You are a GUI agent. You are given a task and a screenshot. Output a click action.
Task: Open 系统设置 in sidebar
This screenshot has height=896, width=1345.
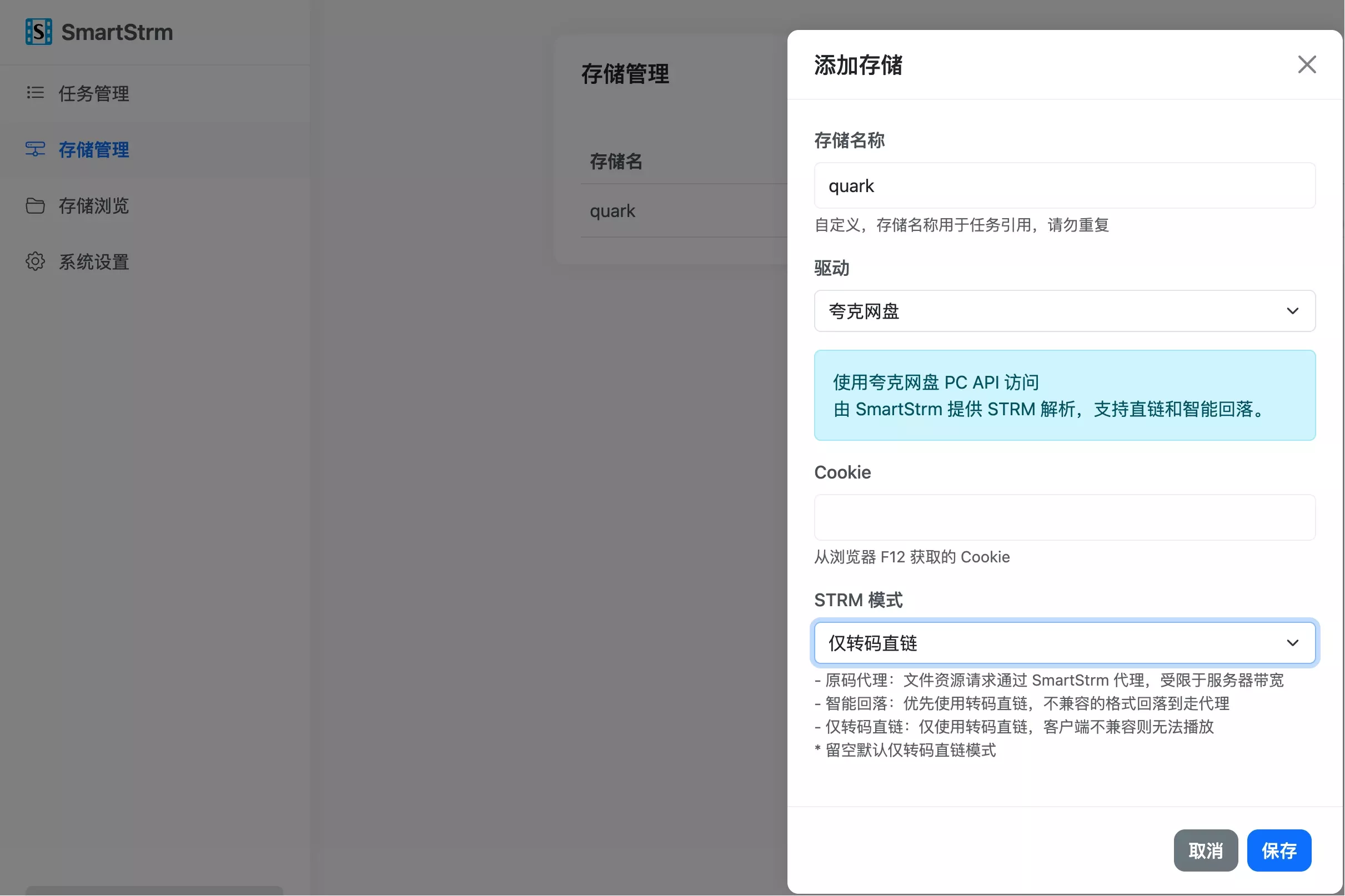(154, 261)
